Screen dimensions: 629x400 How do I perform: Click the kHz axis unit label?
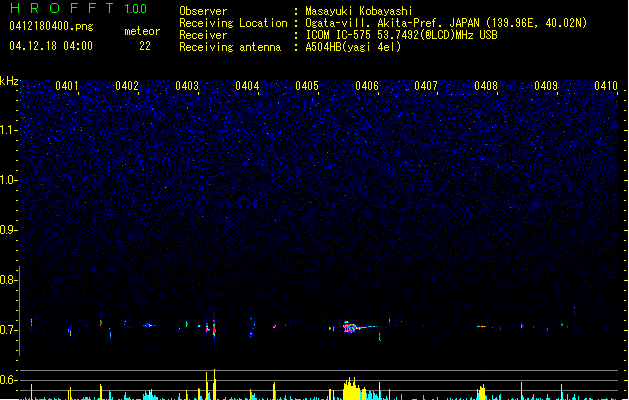[9, 81]
